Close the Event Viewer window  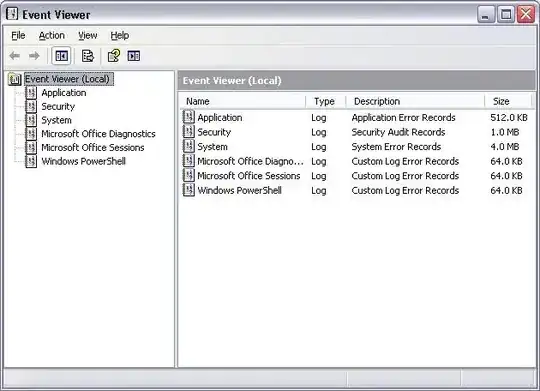[x=526, y=14]
